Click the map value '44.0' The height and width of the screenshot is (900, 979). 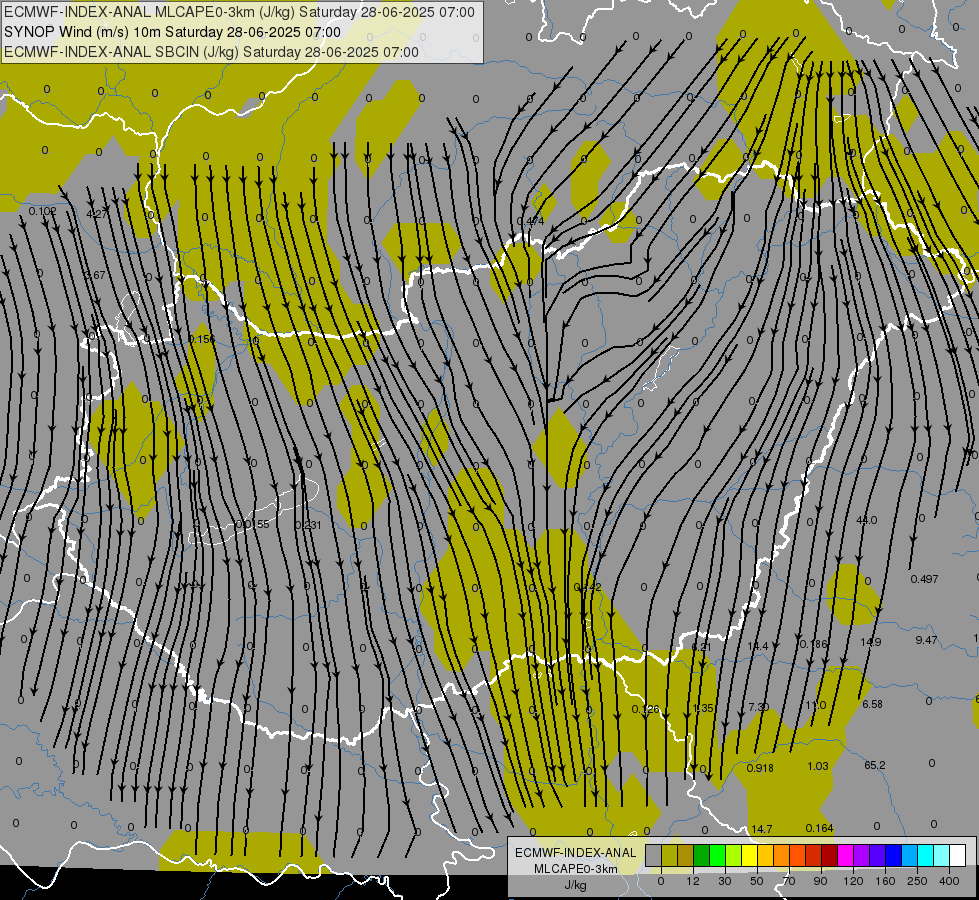(867, 520)
